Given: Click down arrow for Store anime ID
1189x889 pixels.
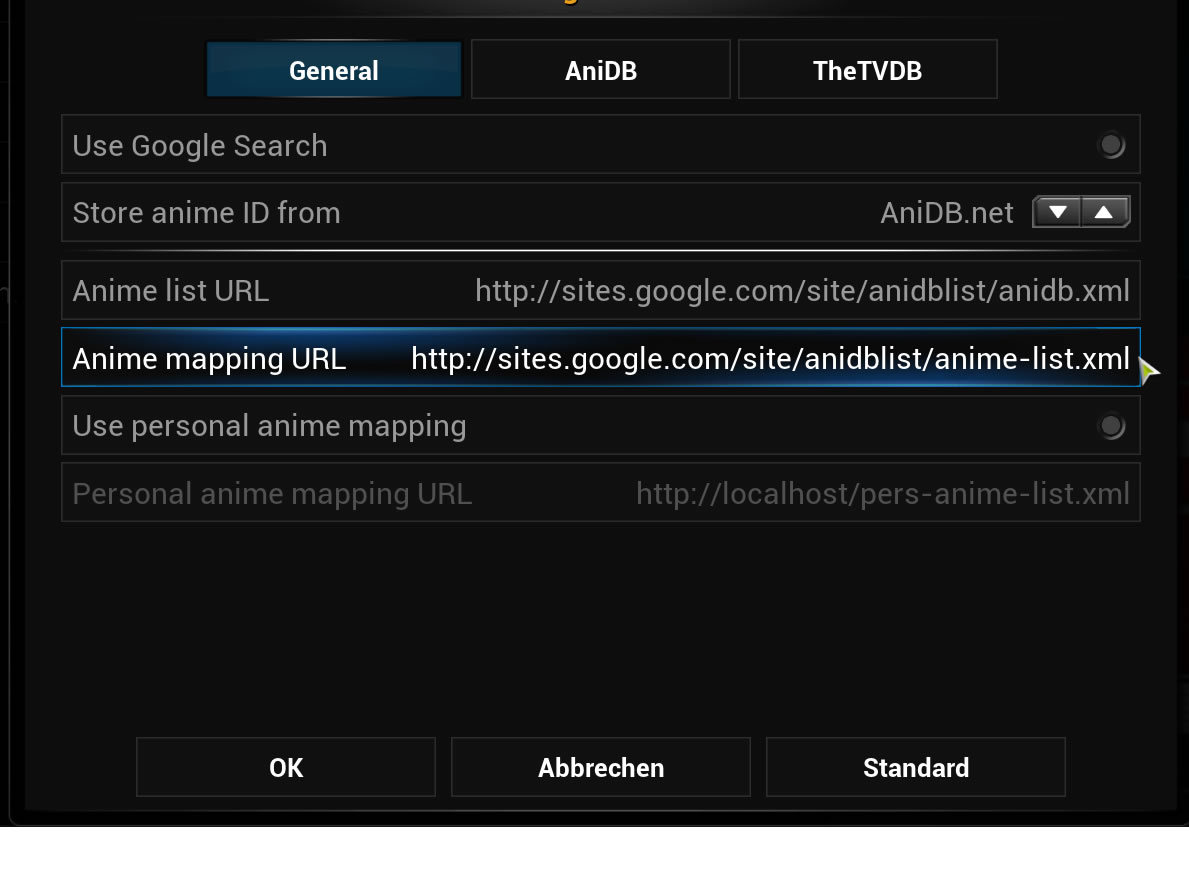Looking at the screenshot, I should click(x=1057, y=212).
